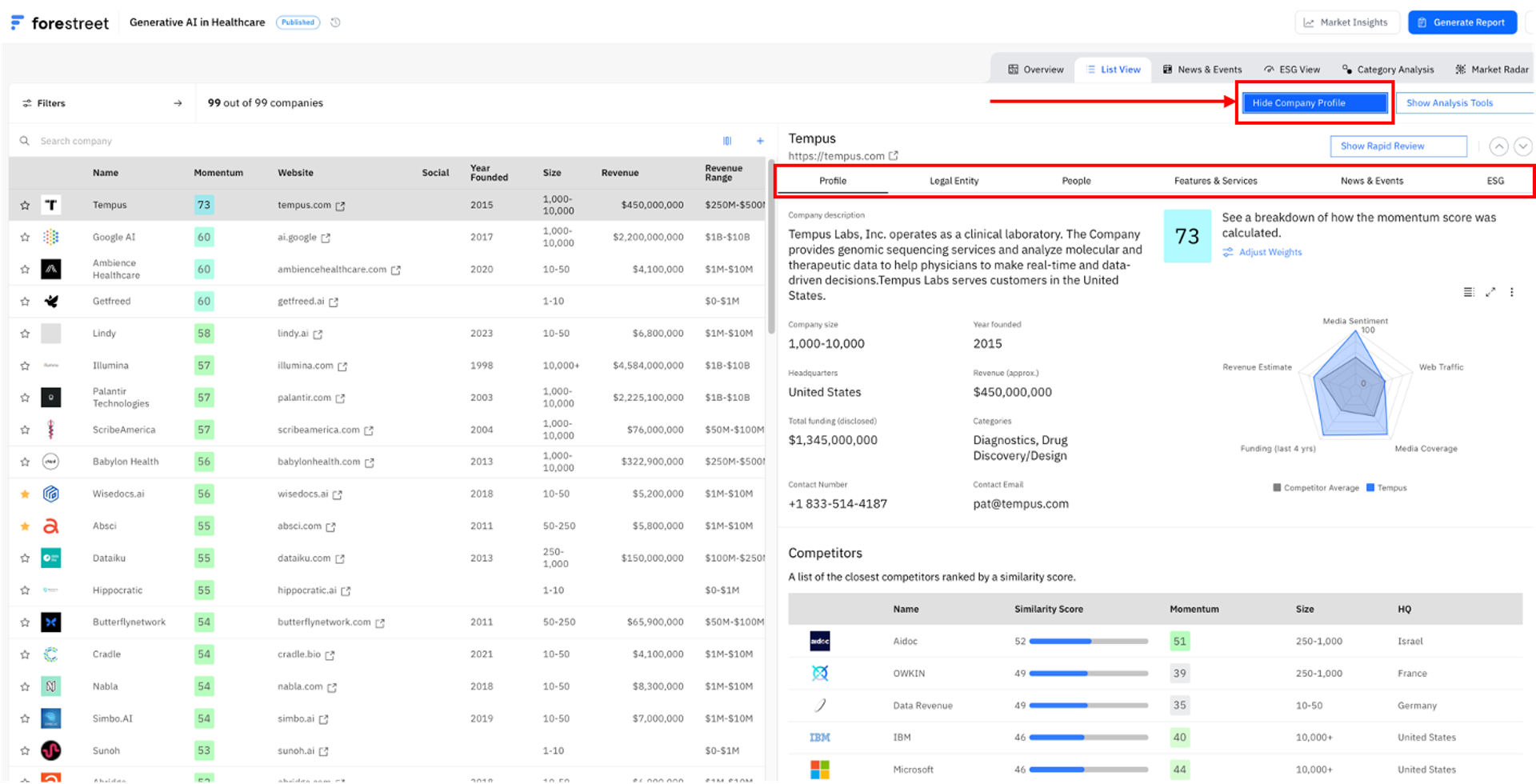Sort table by Momentum column header
The width and height of the screenshot is (1536, 784).
(218, 173)
